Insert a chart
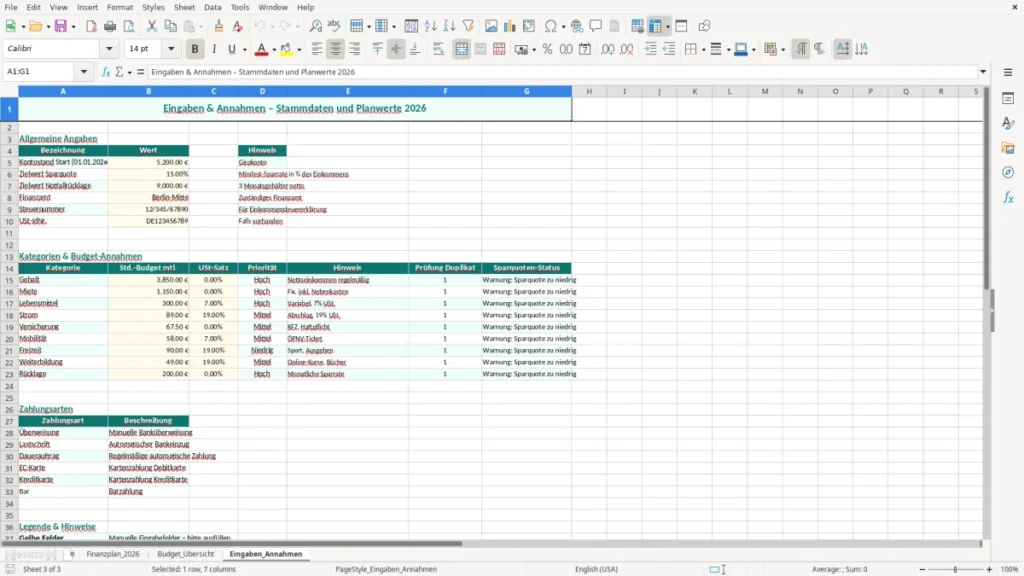This screenshot has height=576, width=1024. pos(510,26)
